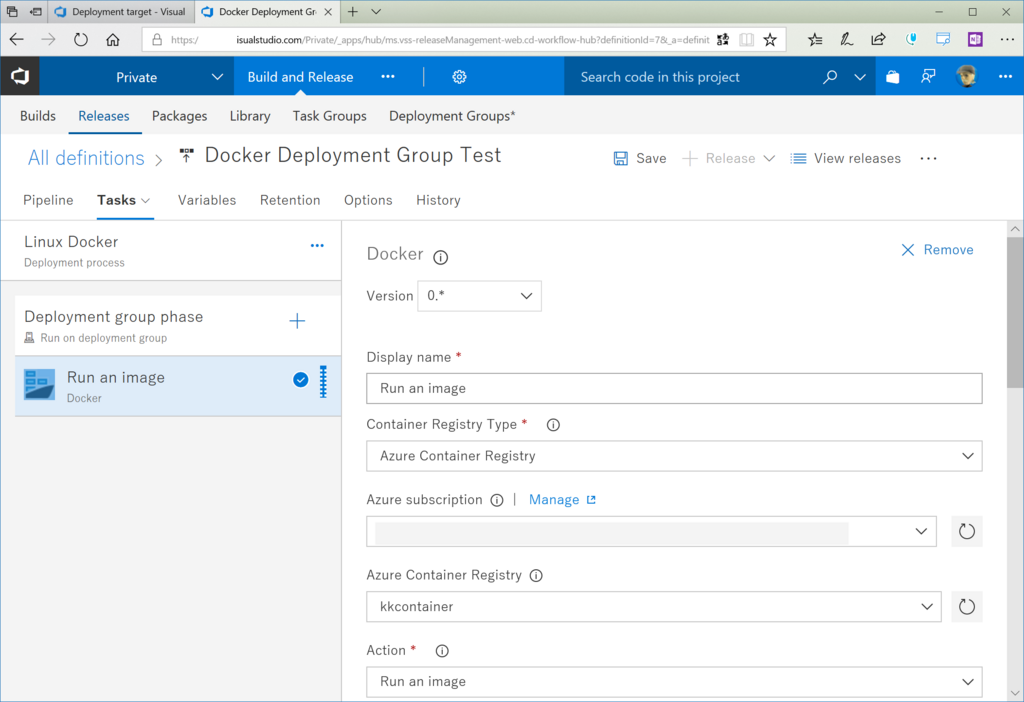Open the Version 0.* dropdown
1024x702 pixels.
(479, 296)
